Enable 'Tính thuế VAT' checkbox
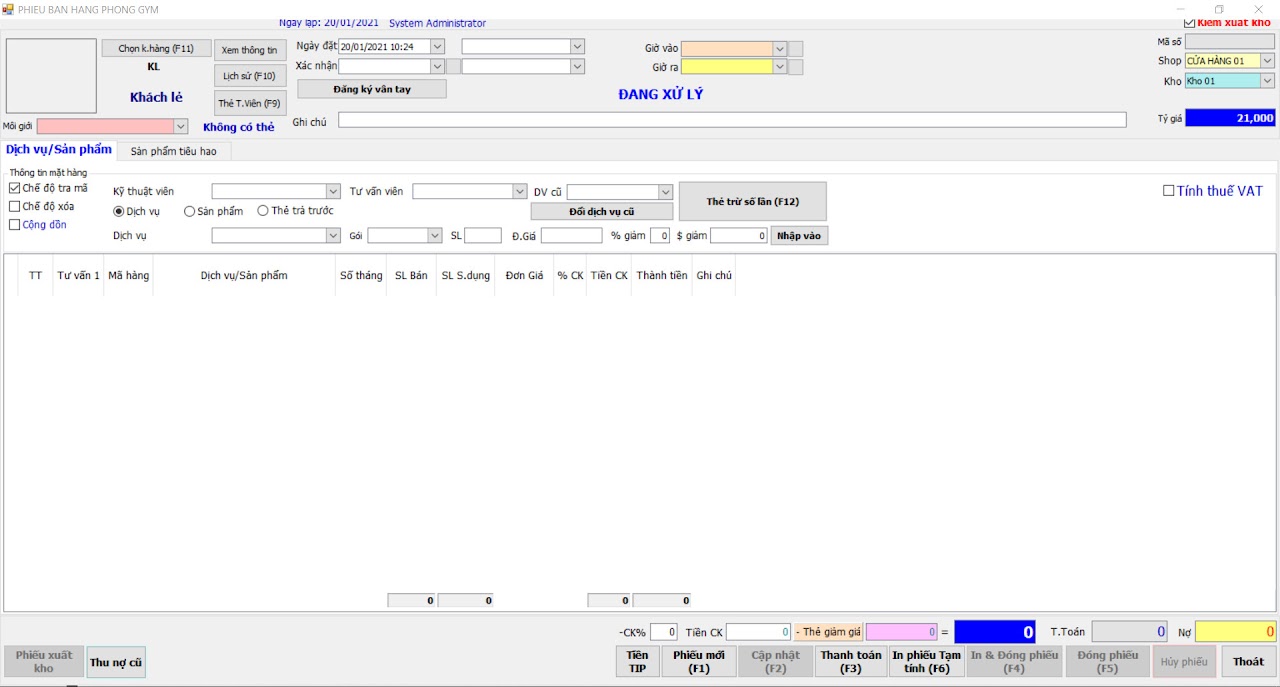 (1168, 191)
